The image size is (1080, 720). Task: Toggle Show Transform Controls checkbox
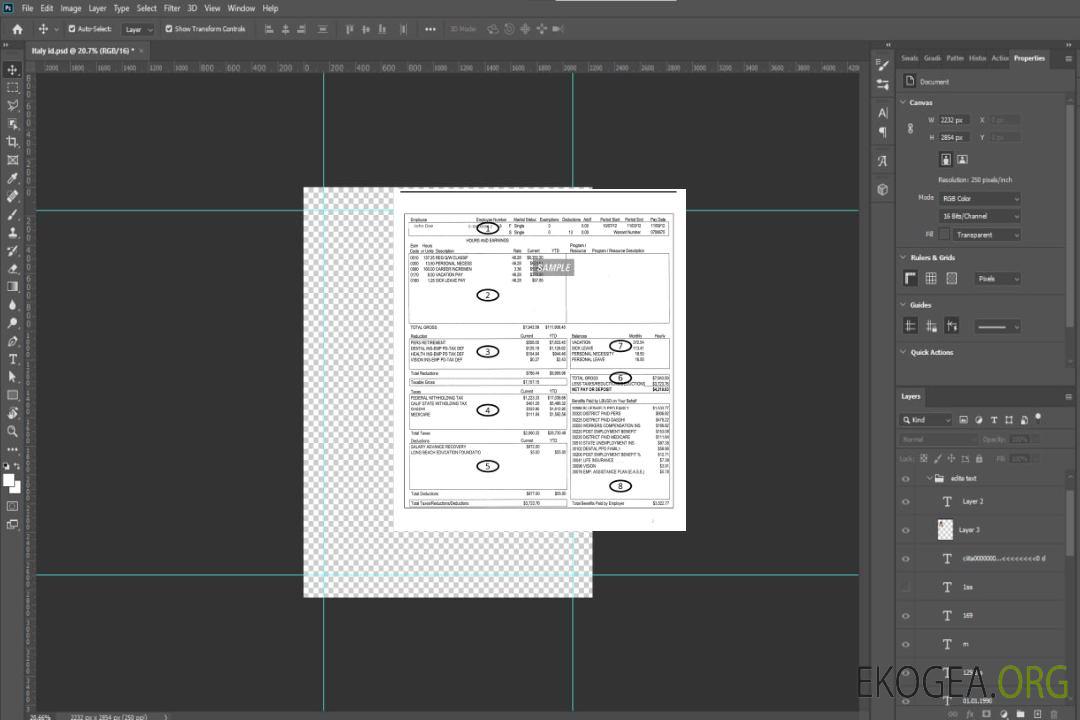169,29
